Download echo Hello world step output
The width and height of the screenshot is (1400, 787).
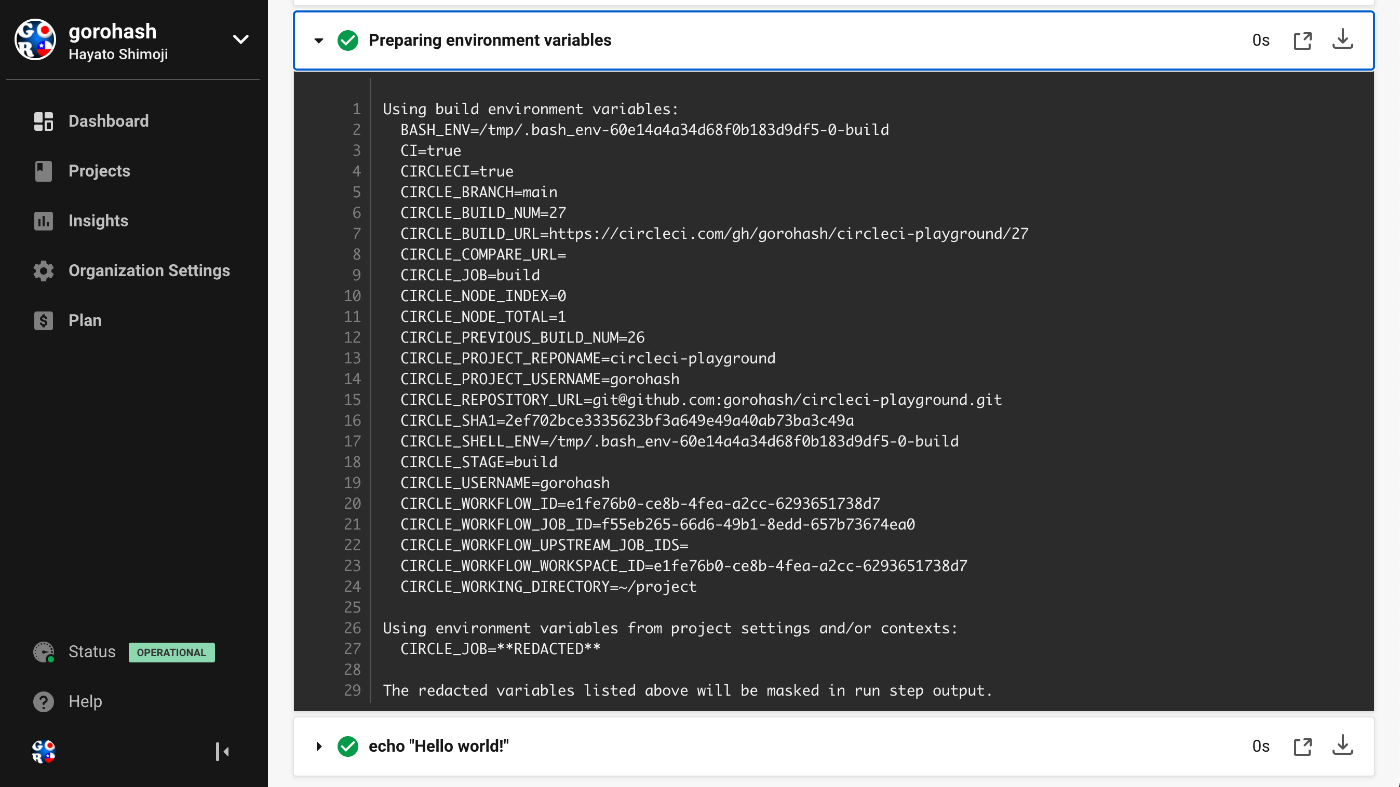[x=1343, y=746]
